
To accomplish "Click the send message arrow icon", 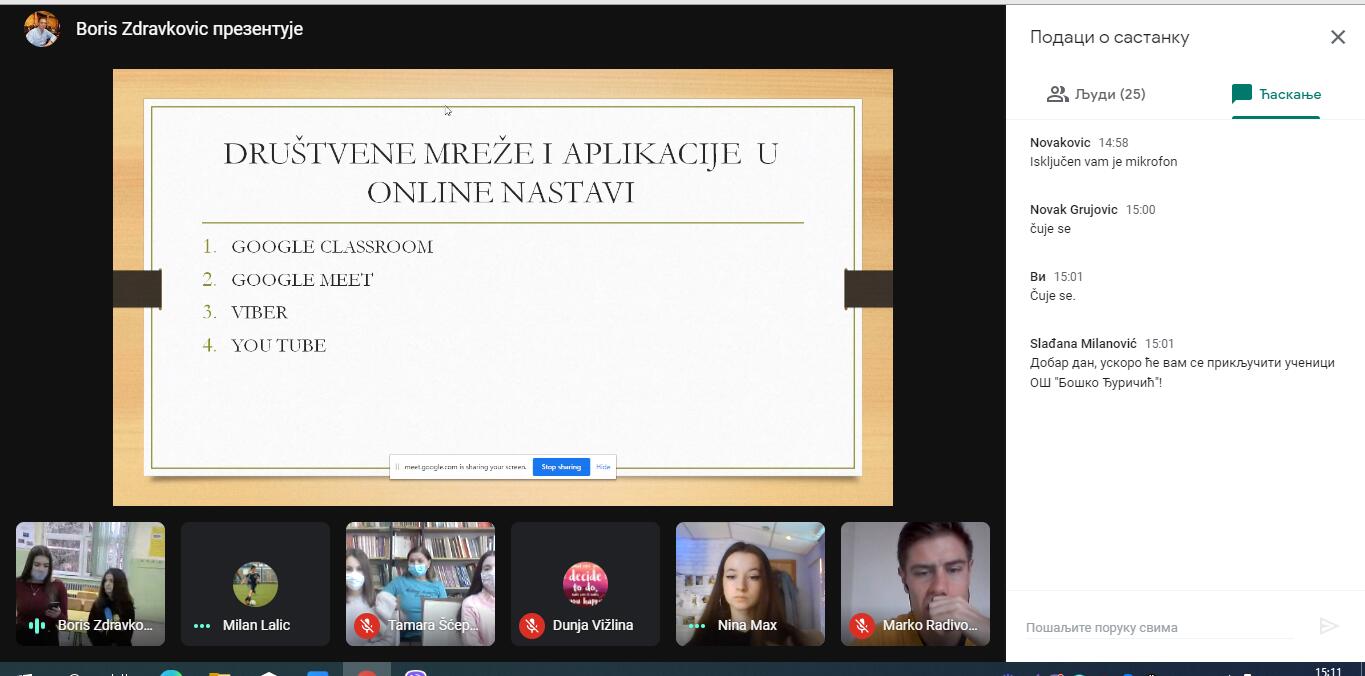I will point(1328,626).
